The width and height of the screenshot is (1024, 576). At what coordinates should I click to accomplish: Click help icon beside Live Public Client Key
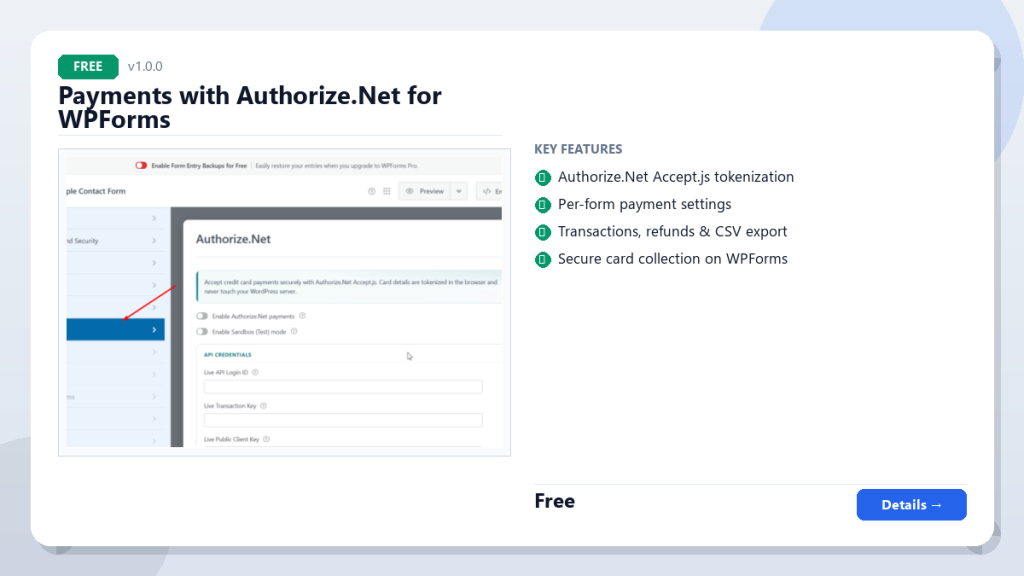tap(266, 440)
